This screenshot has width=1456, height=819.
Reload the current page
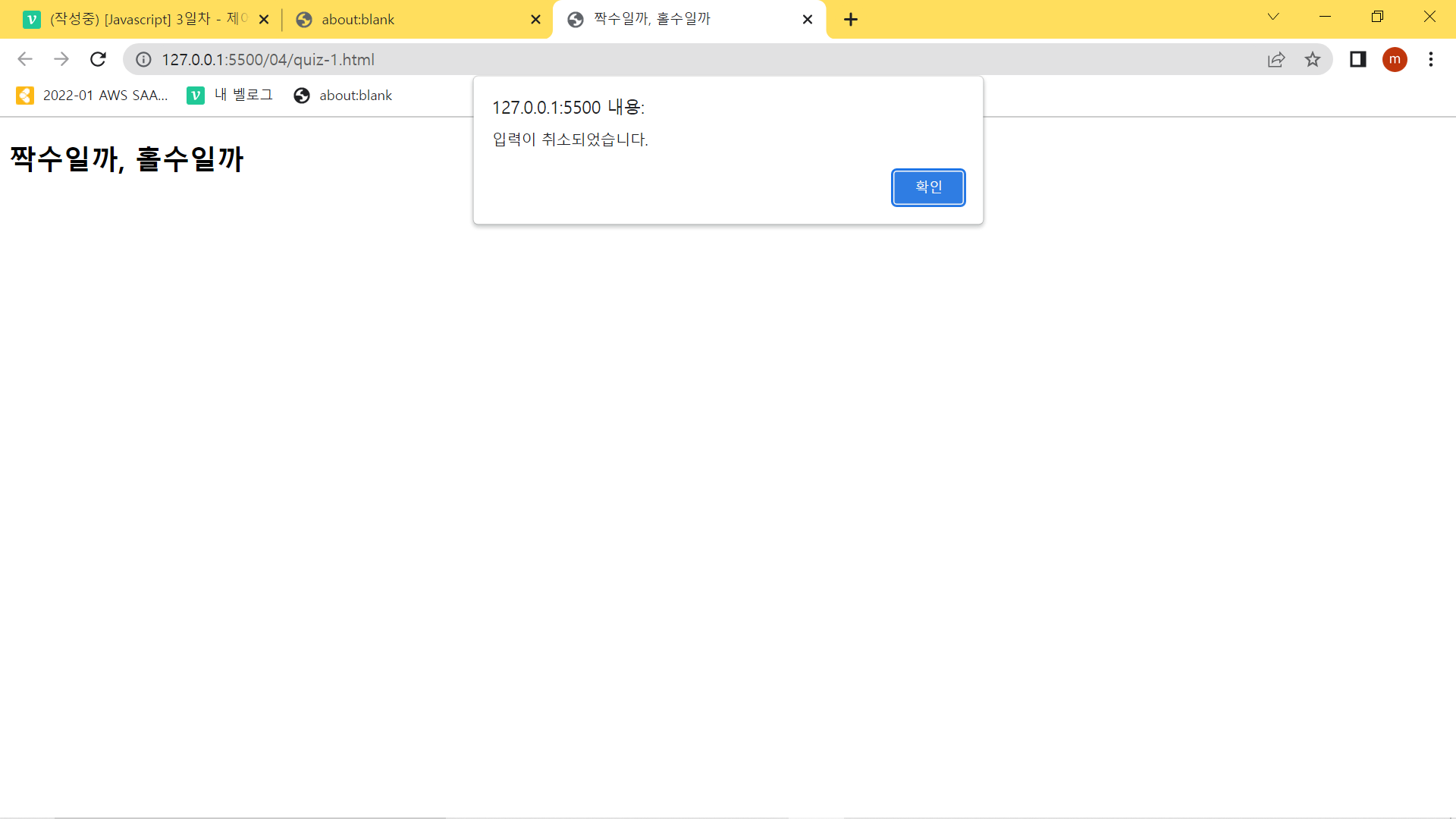coord(98,59)
